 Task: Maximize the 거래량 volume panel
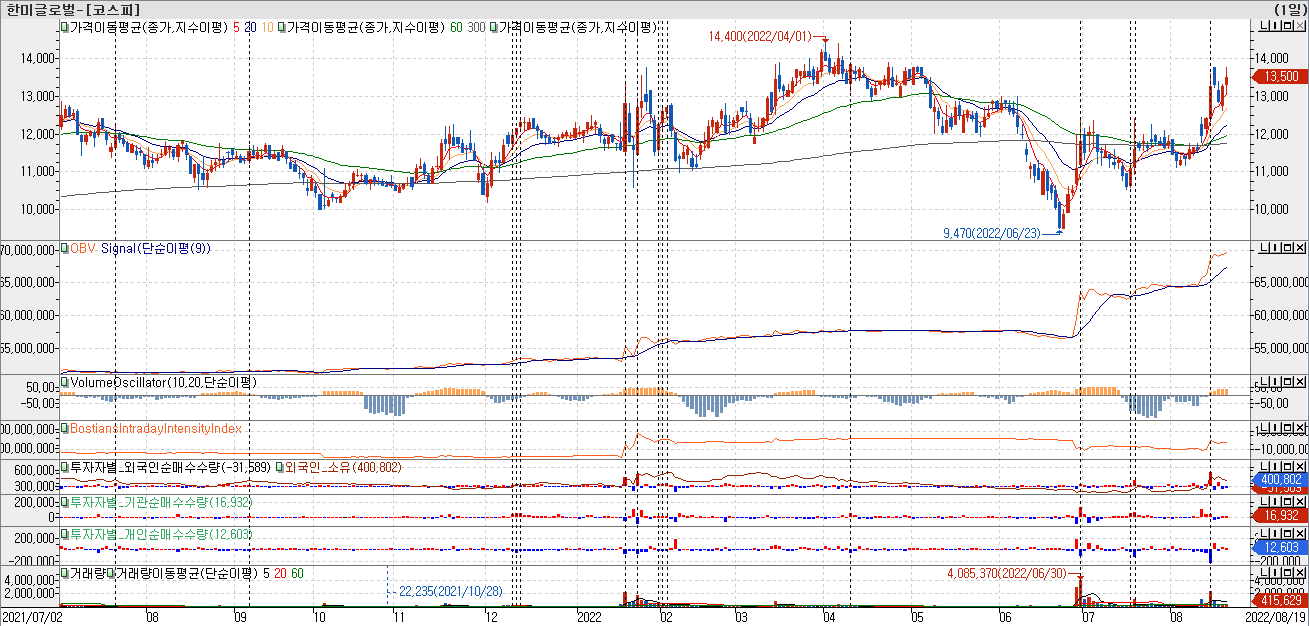pos(1288,574)
